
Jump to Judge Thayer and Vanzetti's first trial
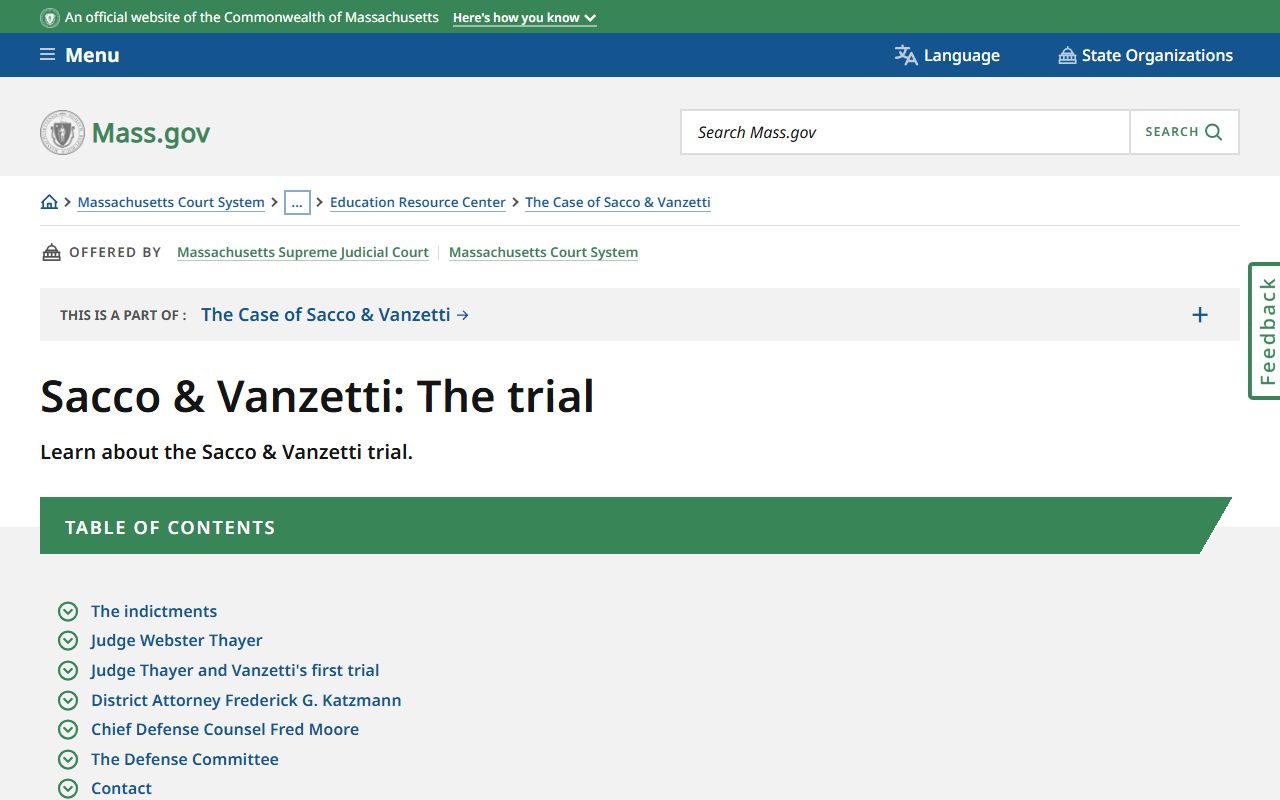point(235,670)
